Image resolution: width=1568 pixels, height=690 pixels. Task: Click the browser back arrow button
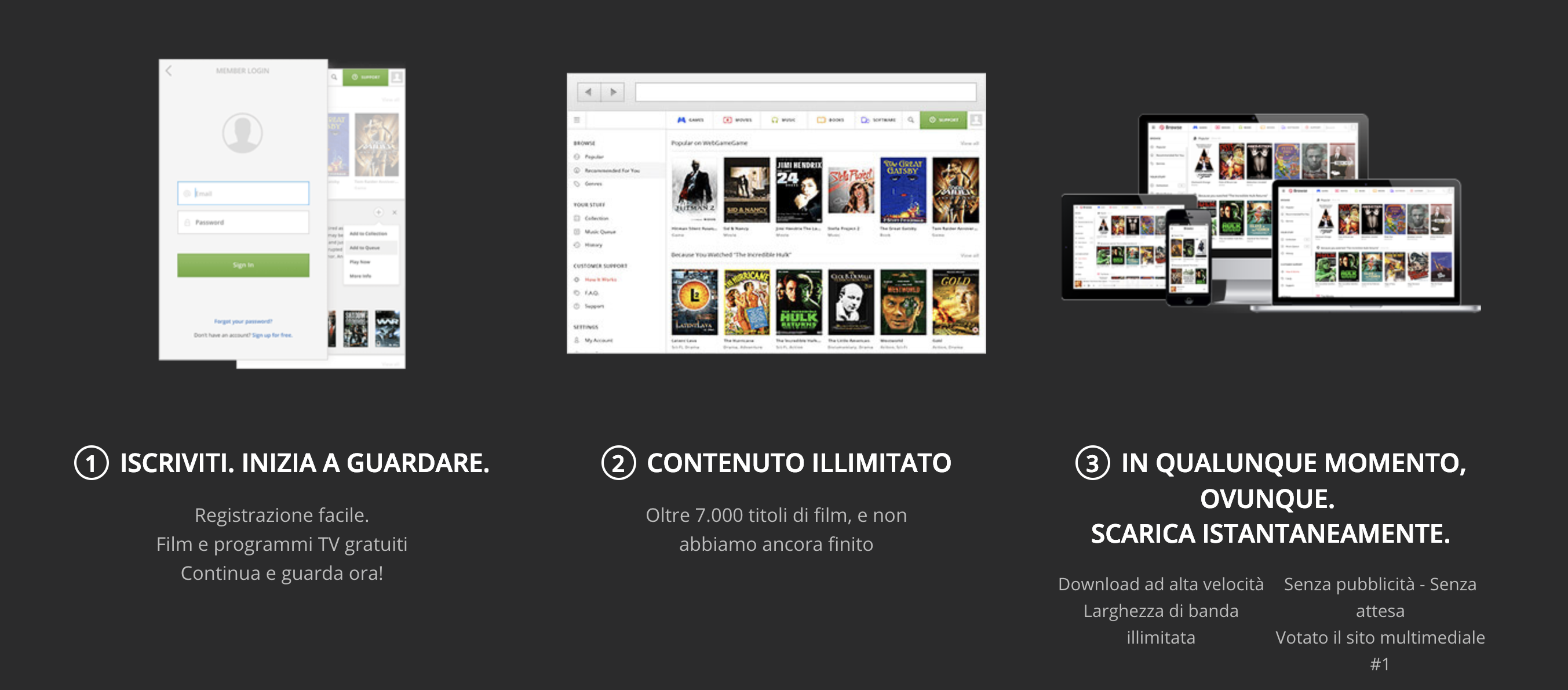[x=588, y=92]
